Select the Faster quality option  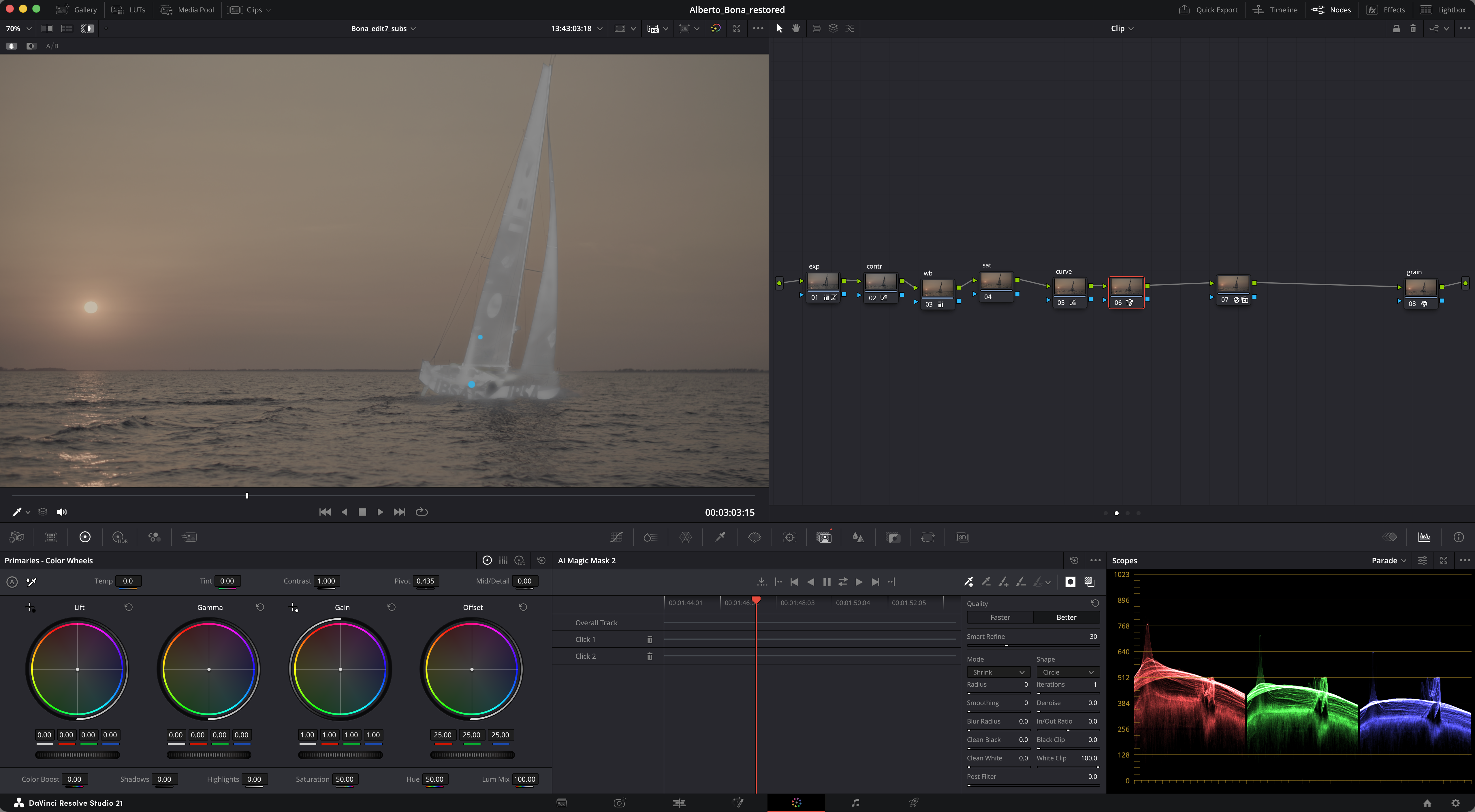pos(1000,618)
